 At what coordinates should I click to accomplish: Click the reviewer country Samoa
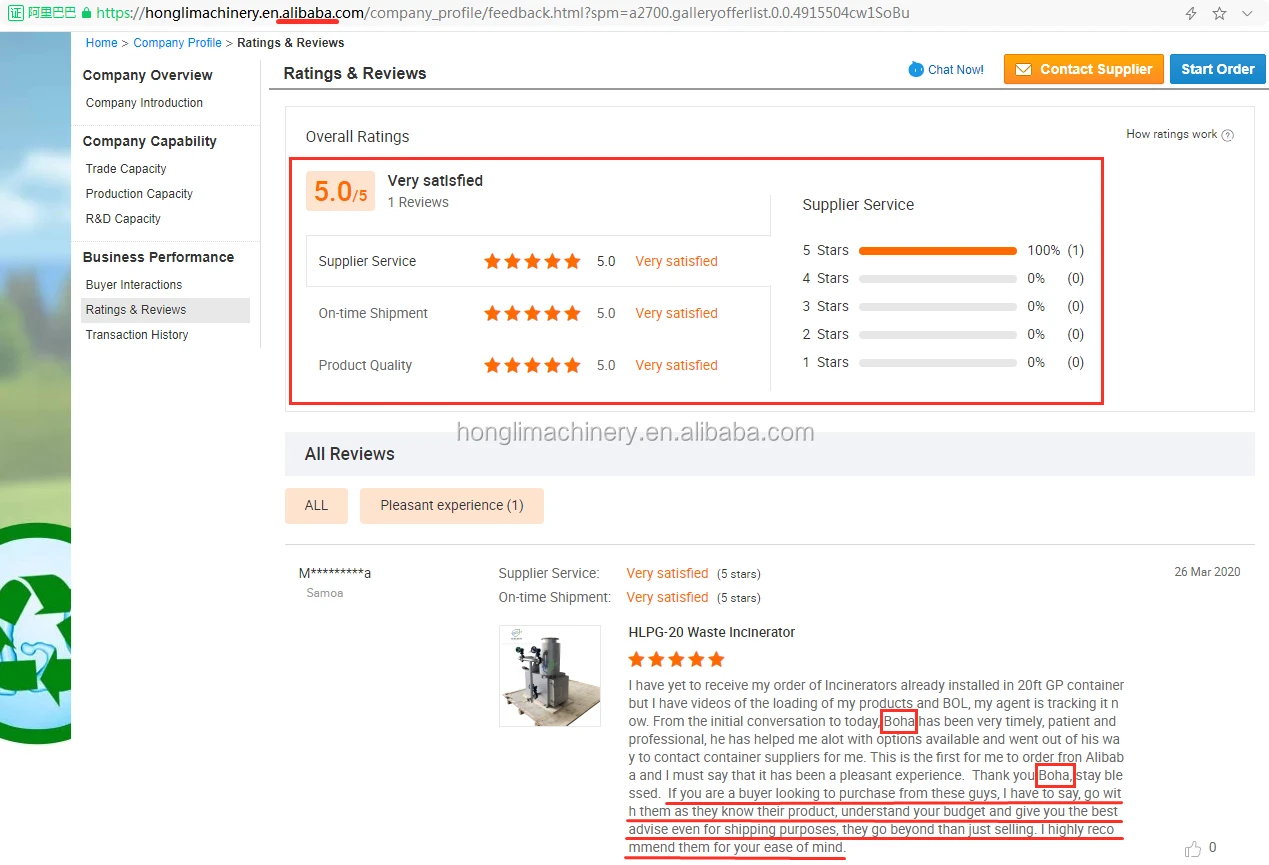tap(325, 593)
